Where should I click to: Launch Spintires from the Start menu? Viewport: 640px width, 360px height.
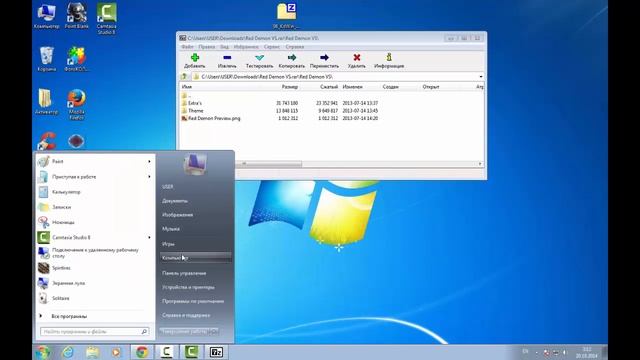tap(94, 268)
